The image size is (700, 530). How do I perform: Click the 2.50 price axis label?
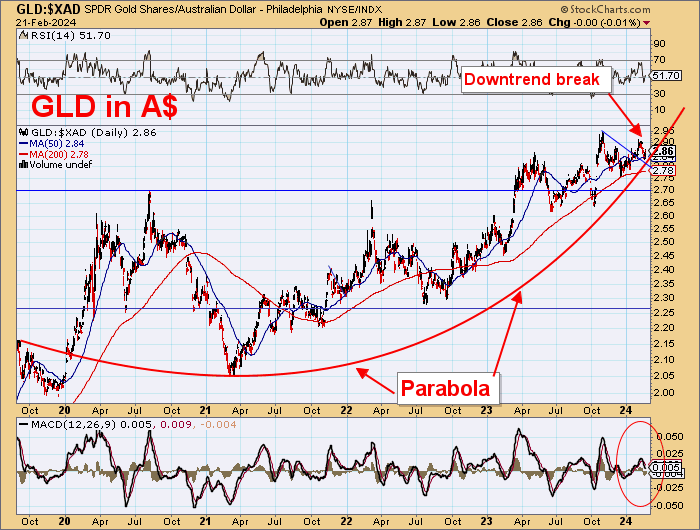(662, 242)
